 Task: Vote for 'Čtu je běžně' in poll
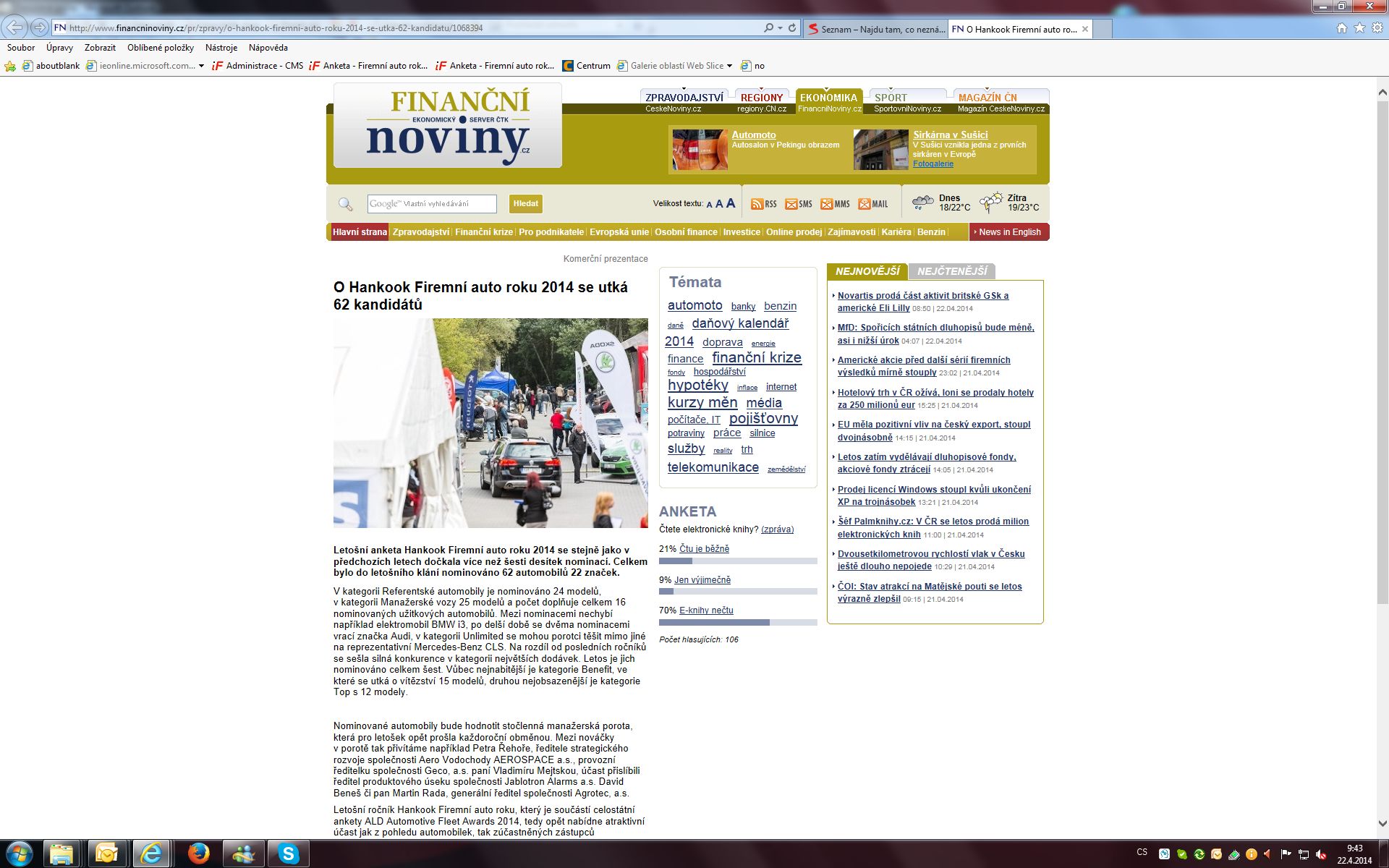[x=705, y=549]
